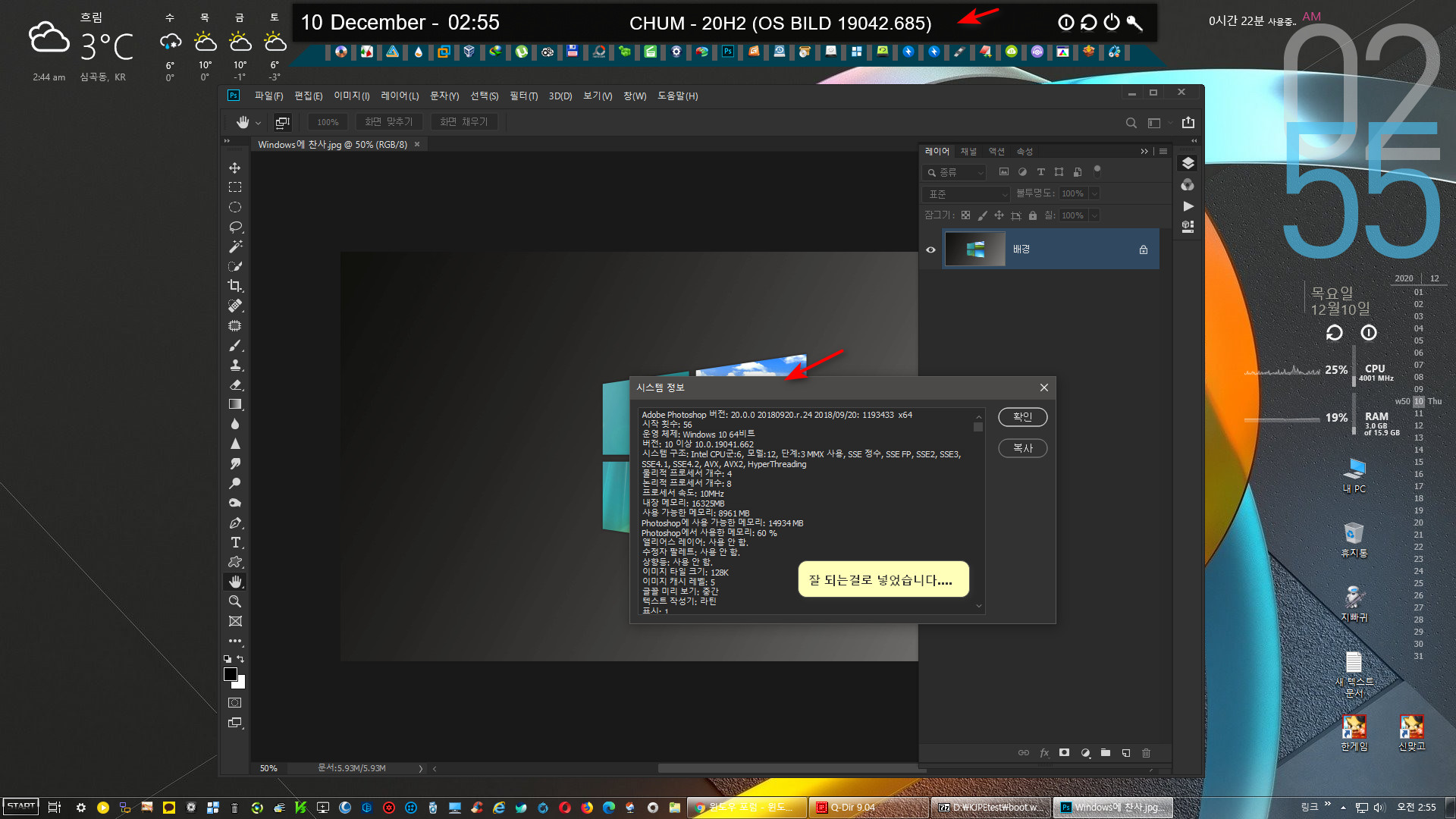
Task: Select the Rectangular Marquee tool
Action: coord(235,187)
